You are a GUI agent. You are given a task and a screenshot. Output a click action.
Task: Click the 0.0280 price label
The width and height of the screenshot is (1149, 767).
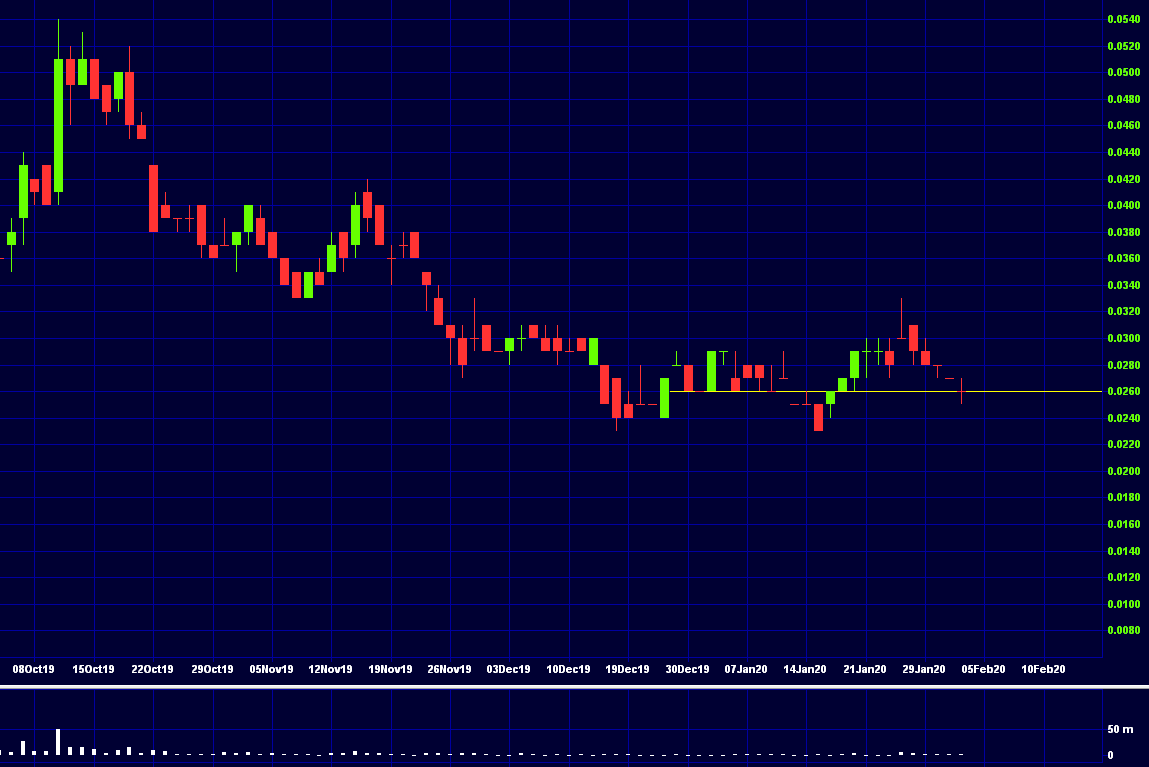point(1123,366)
